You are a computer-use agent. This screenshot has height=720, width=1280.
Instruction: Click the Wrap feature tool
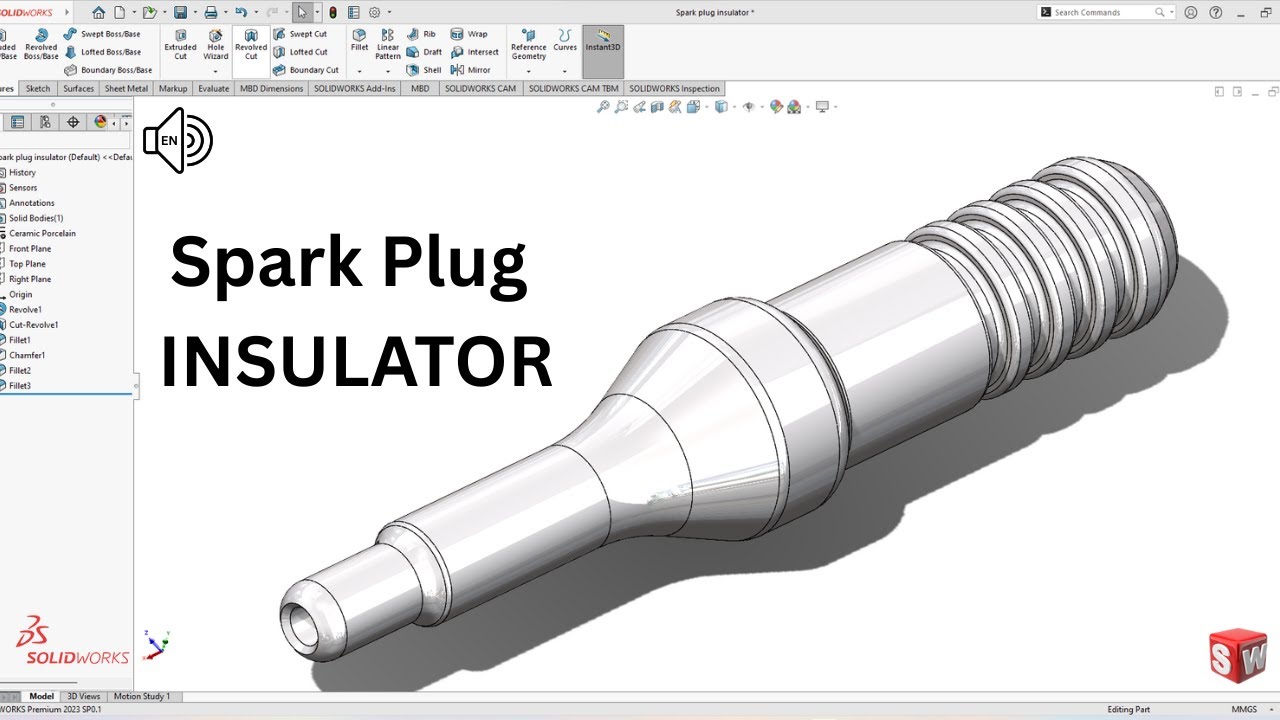(x=470, y=34)
